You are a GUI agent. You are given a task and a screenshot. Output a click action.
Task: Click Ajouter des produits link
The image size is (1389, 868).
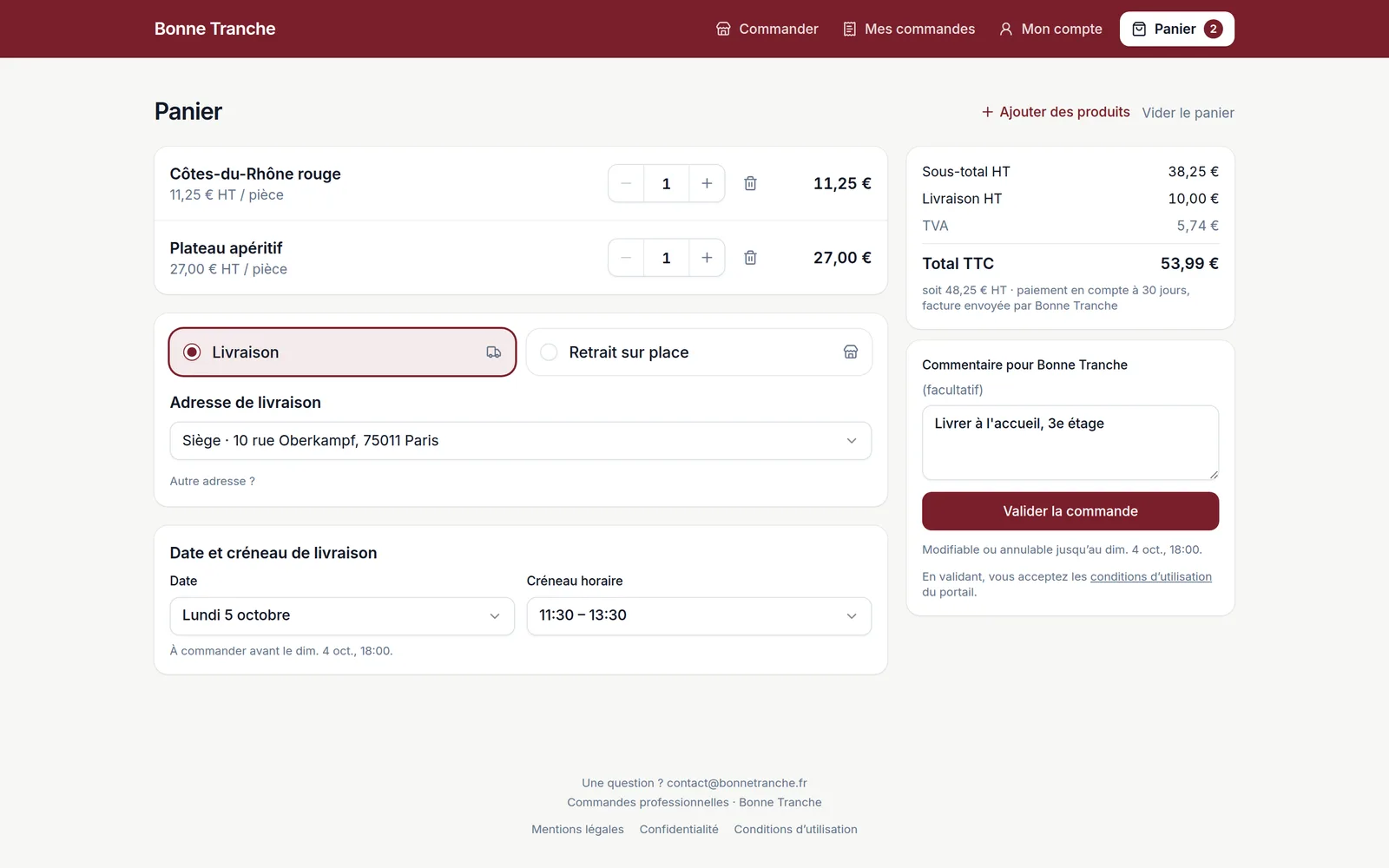1056,112
